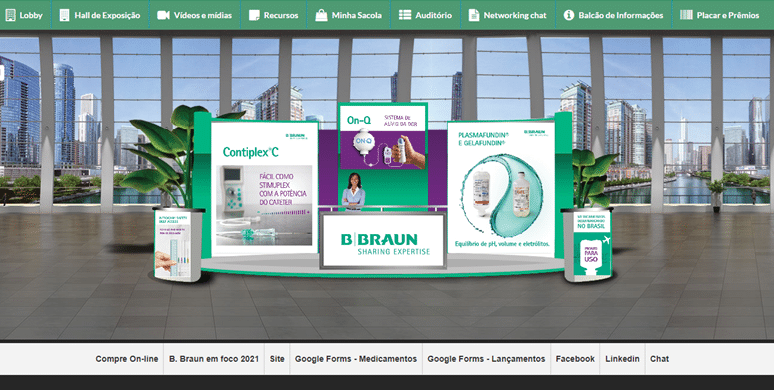
Task: Click the video camera icon for Vídeos e mídias
Action: (x=163, y=15)
